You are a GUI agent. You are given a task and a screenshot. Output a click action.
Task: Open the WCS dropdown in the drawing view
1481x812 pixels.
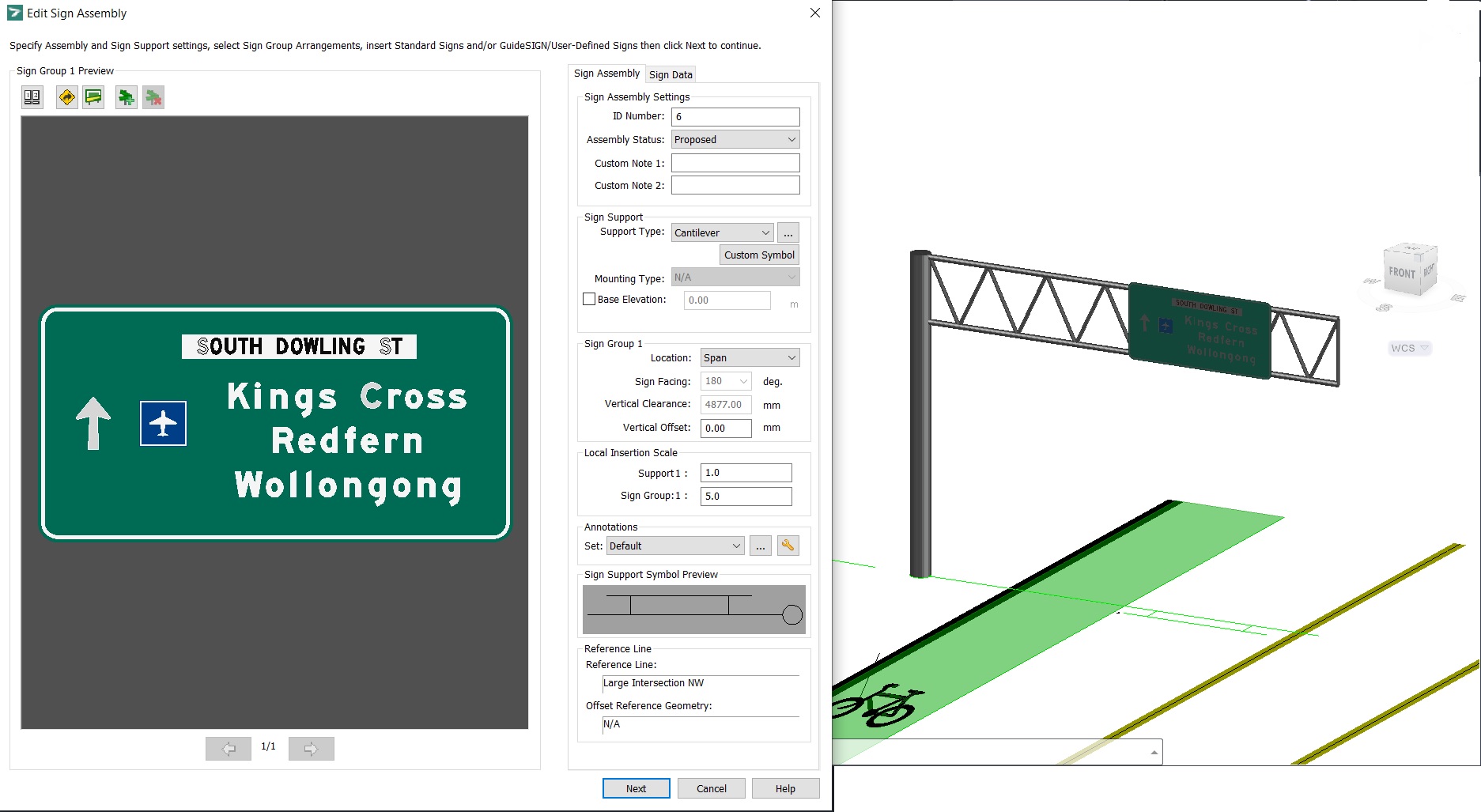tap(1410, 348)
